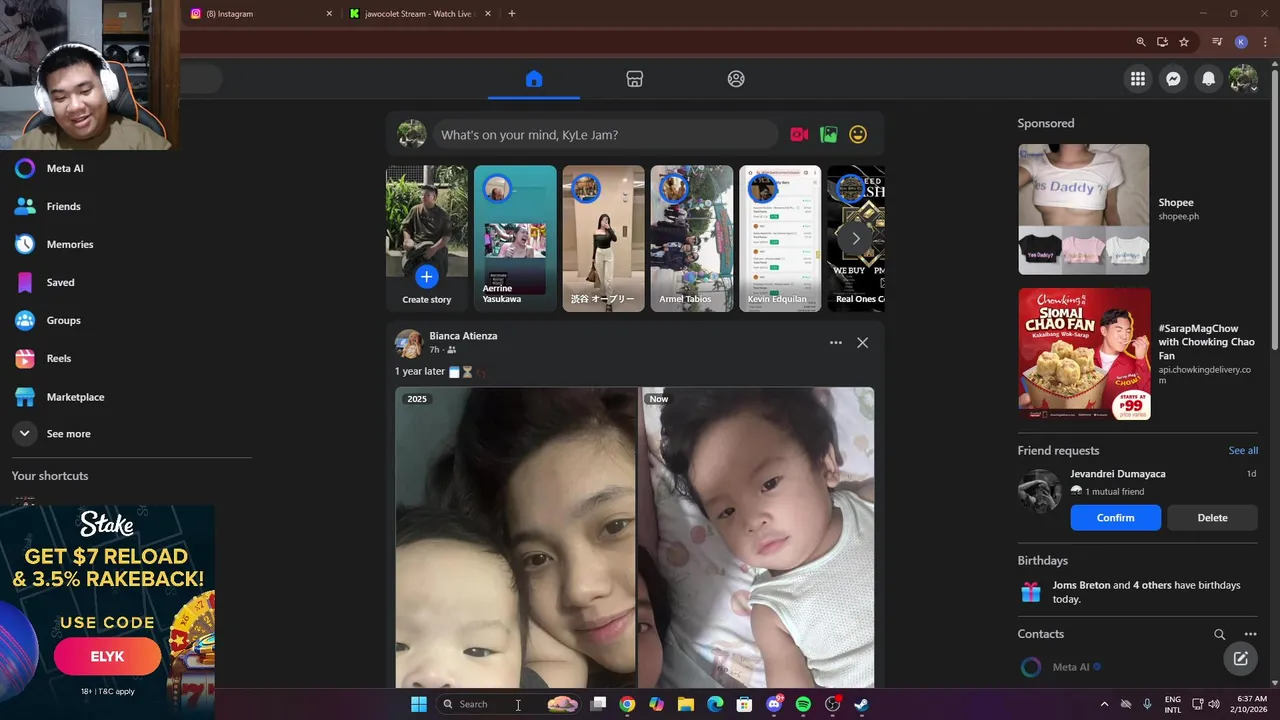Confirm Jevandrei Dumayaca's friend request

coord(1115,518)
